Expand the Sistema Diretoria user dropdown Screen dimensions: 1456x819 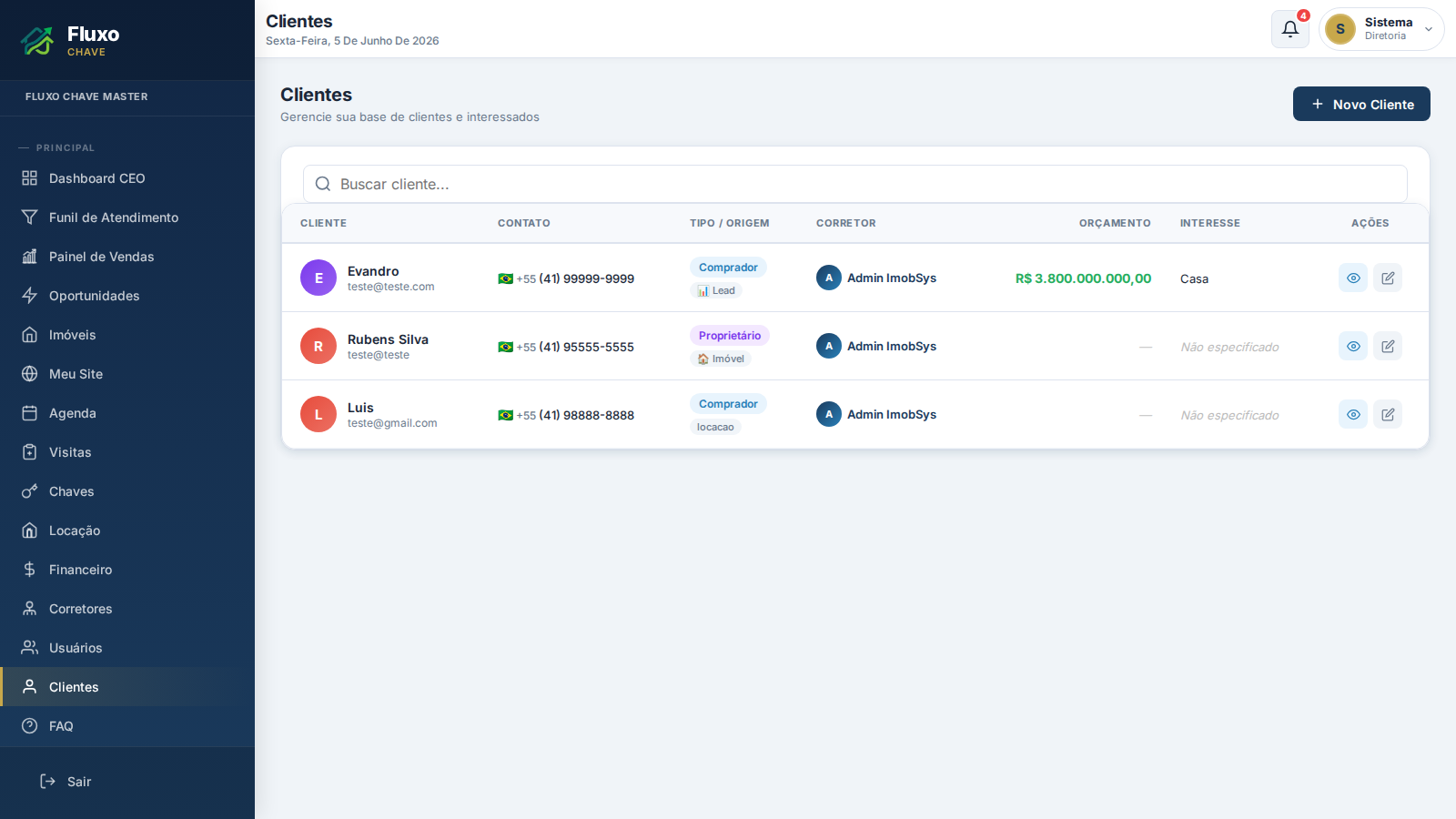click(x=1381, y=29)
